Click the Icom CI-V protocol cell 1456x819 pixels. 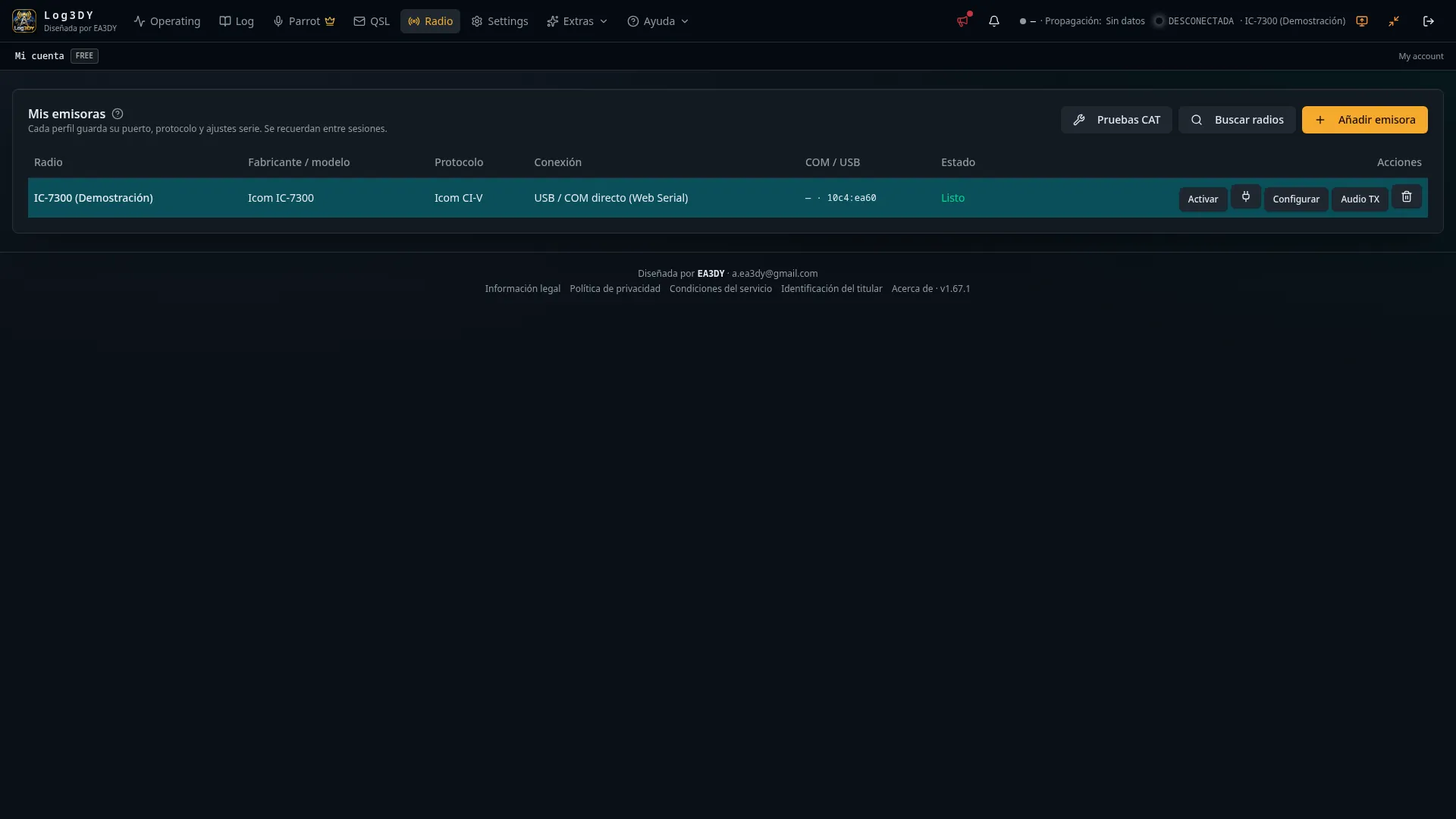[x=458, y=198]
